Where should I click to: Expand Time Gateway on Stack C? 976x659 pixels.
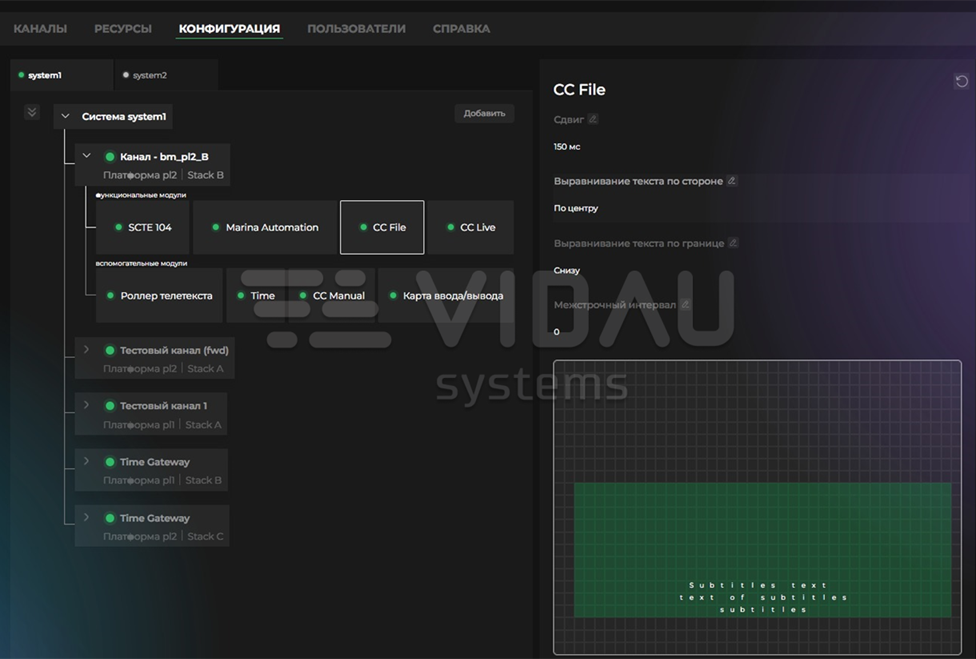click(x=87, y=517)
